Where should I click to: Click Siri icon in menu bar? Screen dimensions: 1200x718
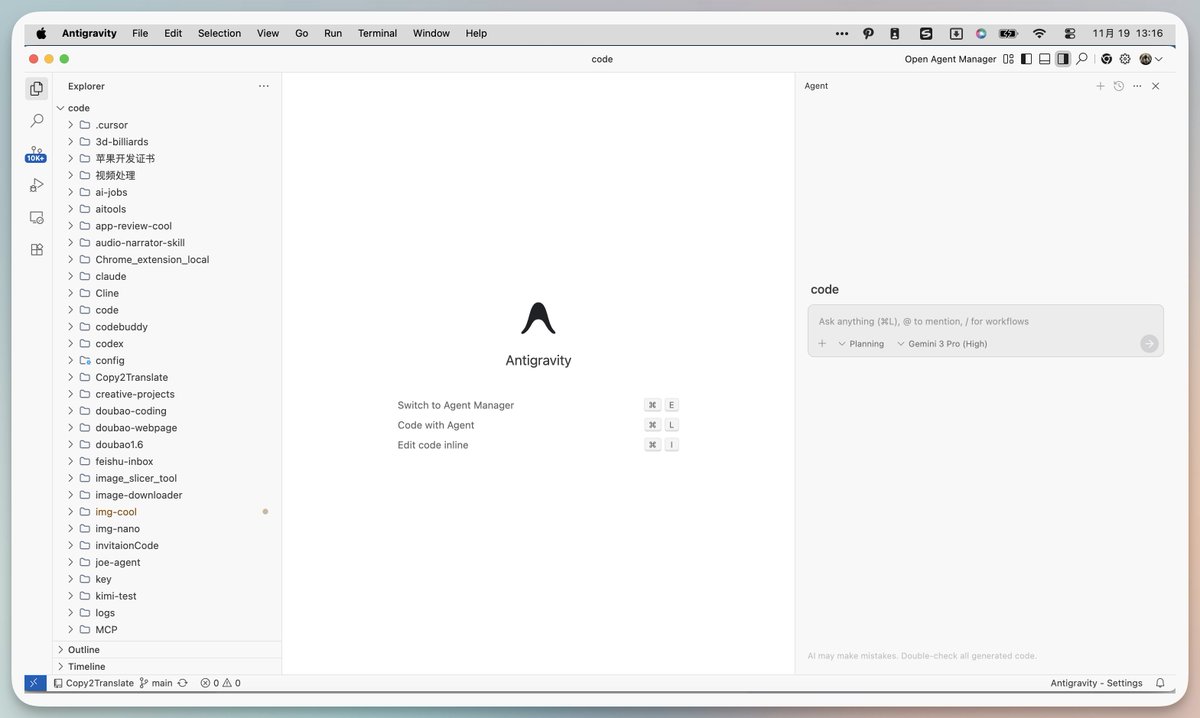[x=981, y=33]
